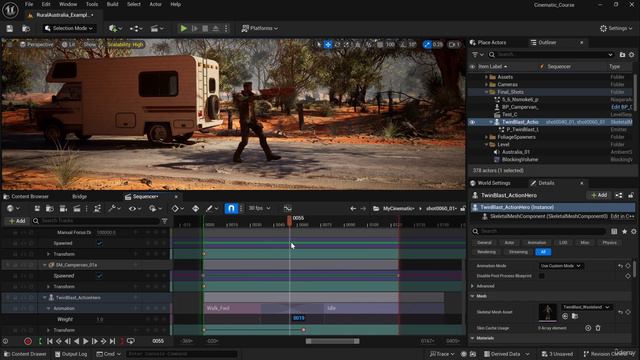Click the Add track button in Sequencer
The width and height of the screenshot is (640, 360).
tap(17, 221)
